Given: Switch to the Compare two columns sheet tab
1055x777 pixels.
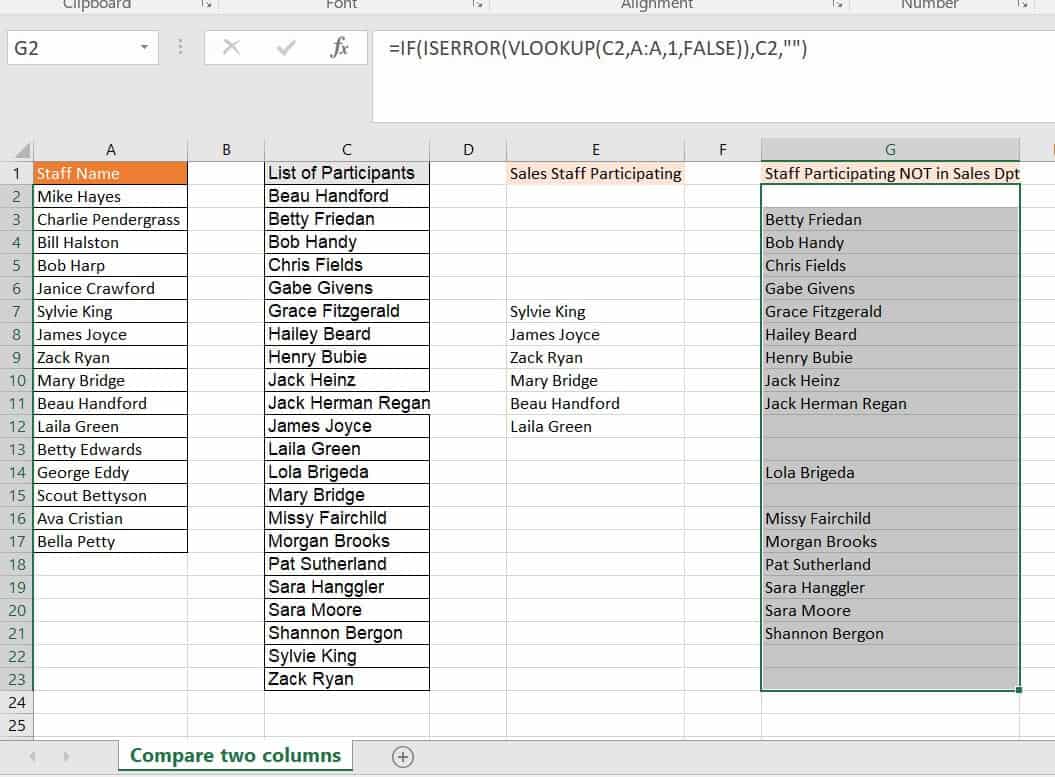Looking at the screenshot, I should click(235, 756).
